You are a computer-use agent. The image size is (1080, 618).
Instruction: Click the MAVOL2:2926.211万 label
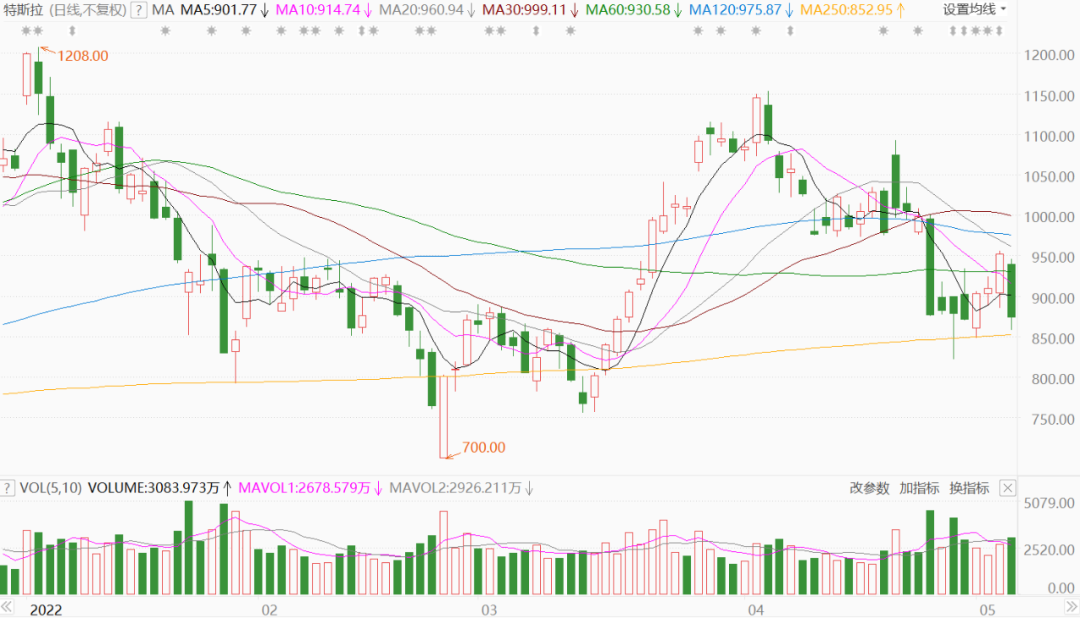(x=461, y=488)
